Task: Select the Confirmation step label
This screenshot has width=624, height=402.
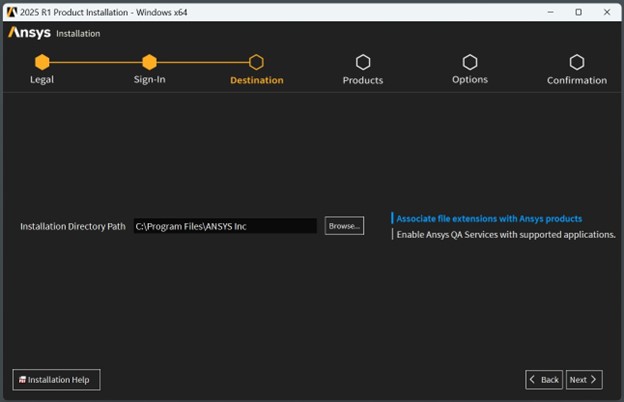Action: coord(577,80)
